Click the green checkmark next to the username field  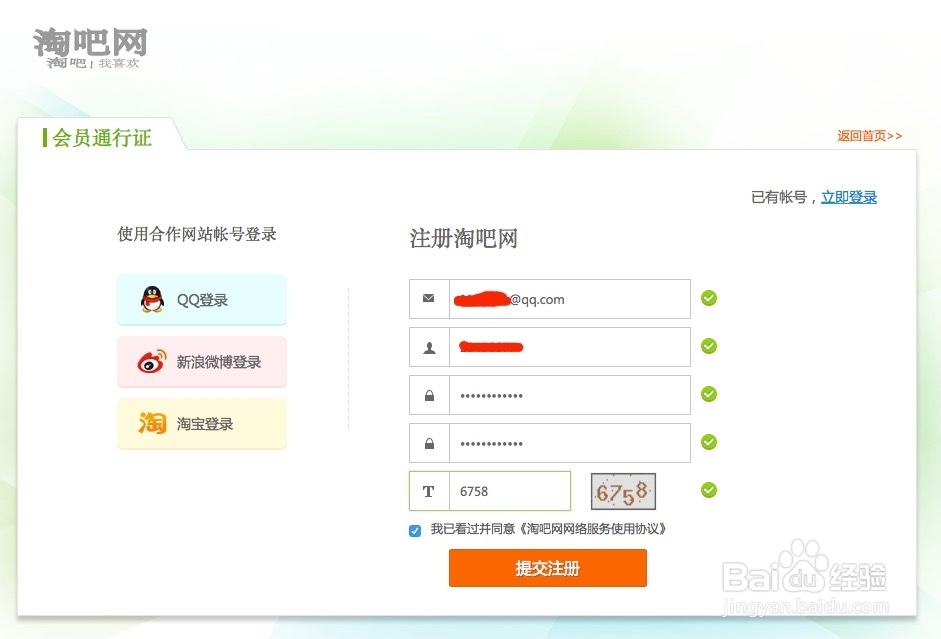709,346
